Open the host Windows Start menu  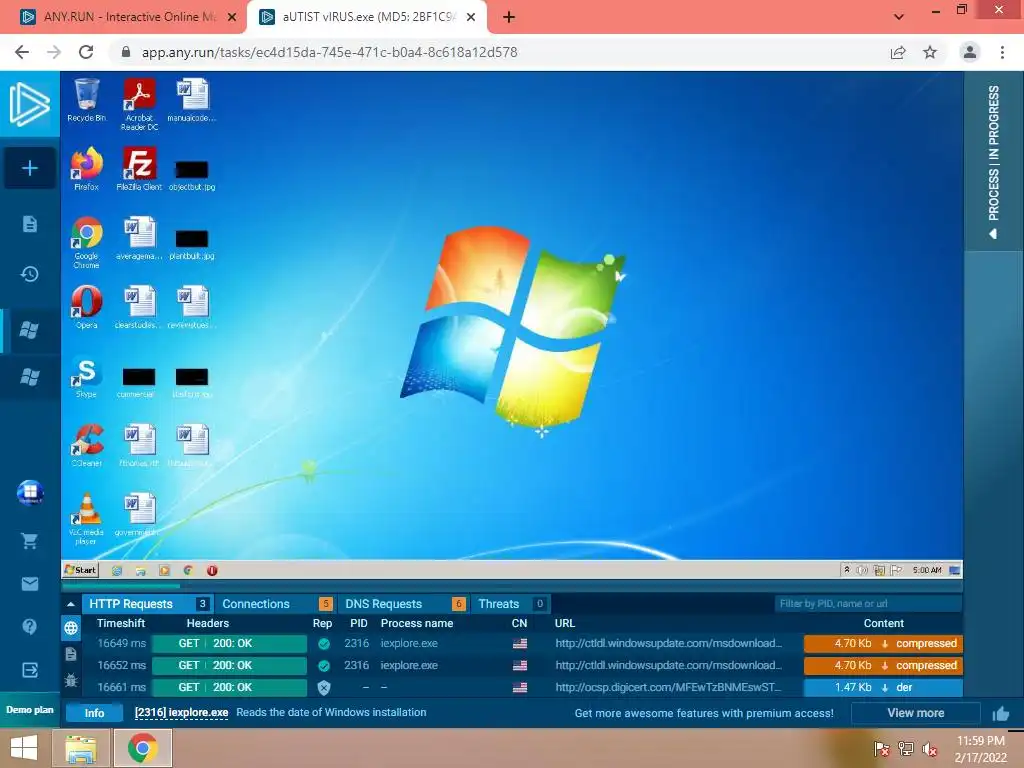pos(24,748)
